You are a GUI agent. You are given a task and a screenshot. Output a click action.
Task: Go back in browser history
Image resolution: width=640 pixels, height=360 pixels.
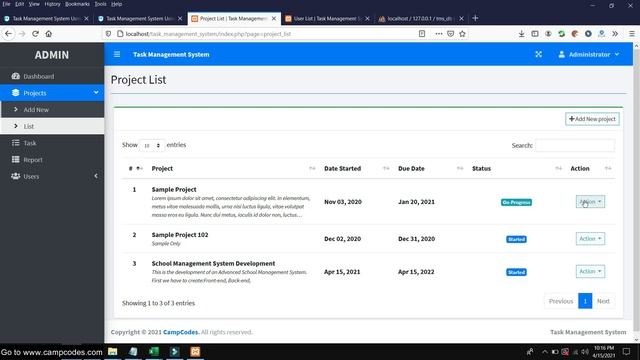tap(8, 34)
